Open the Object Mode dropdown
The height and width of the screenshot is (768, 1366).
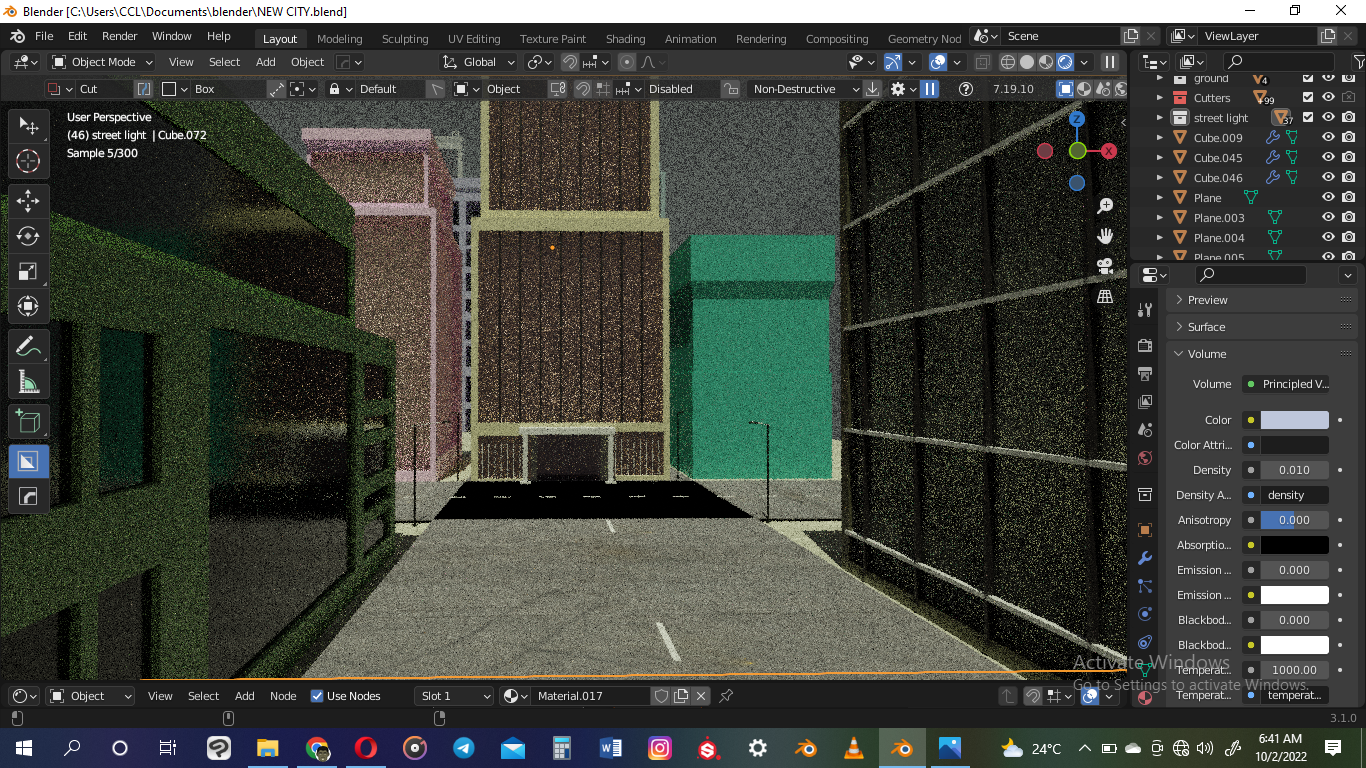tap(100, 61)
